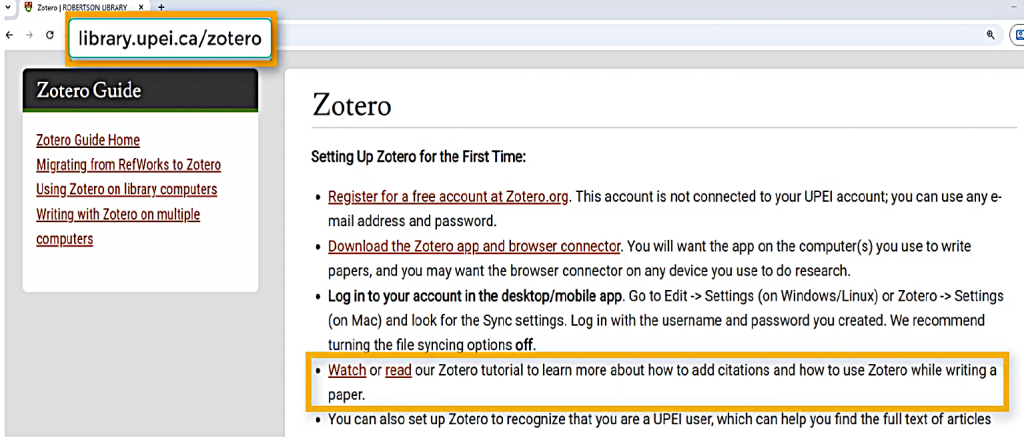Open Migrating from RefWorks to Zotero link
Viewport: 1024px width, 438px height.
point(128,165)
